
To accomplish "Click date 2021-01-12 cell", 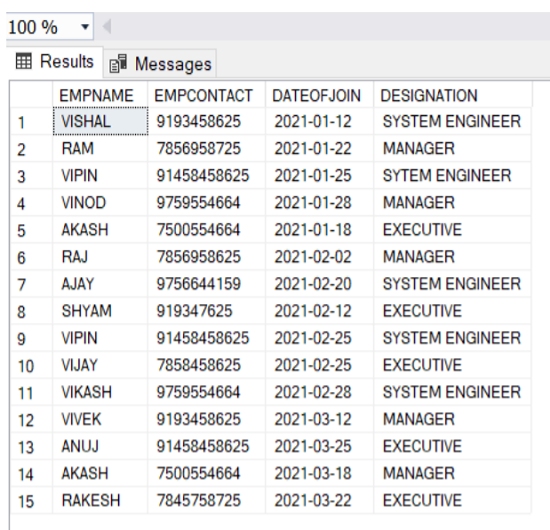I will (x=320, y=122).
